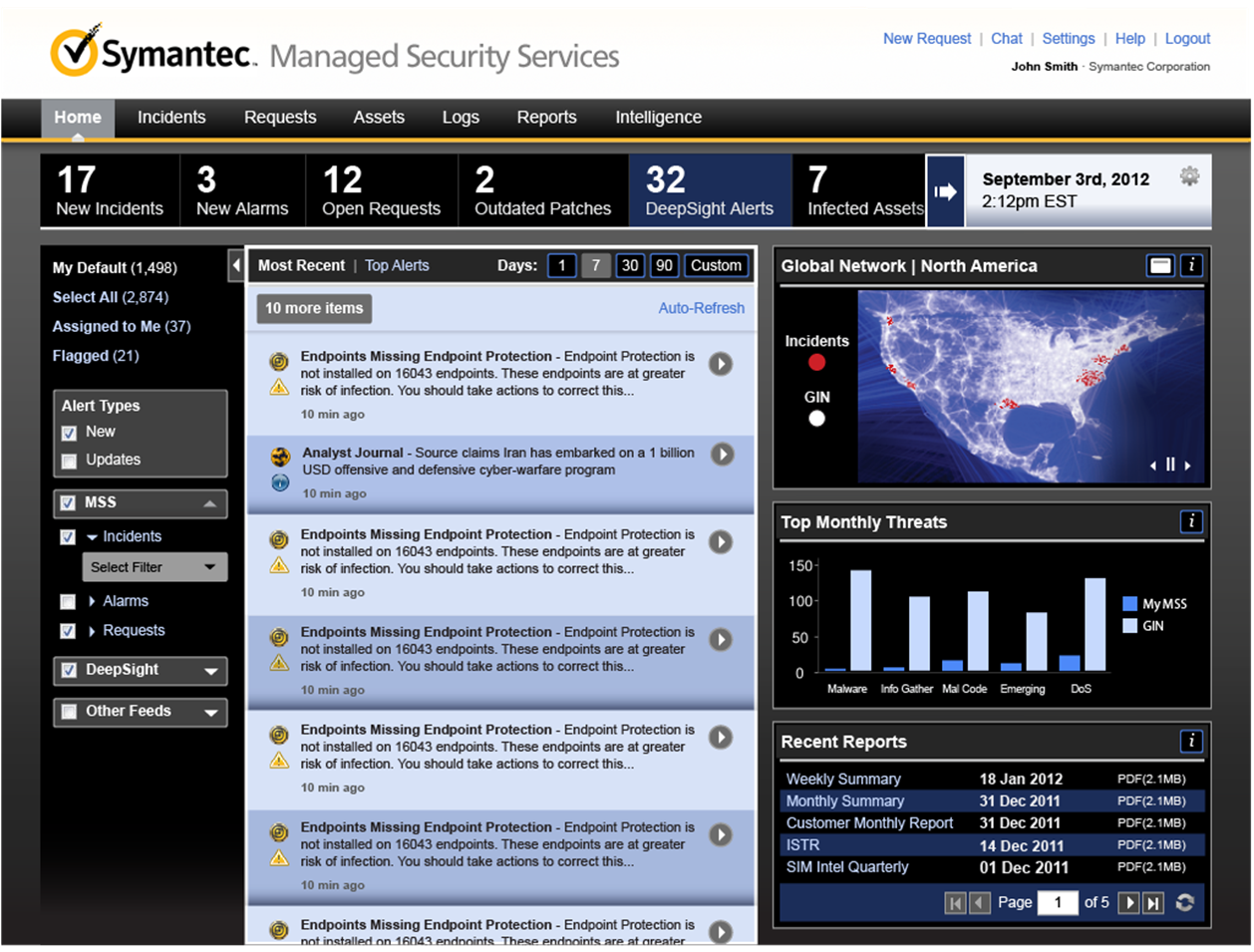Select the Assigned to Me (37) view
Viewport: 1254px width, 952px height.
click(122, 327)
